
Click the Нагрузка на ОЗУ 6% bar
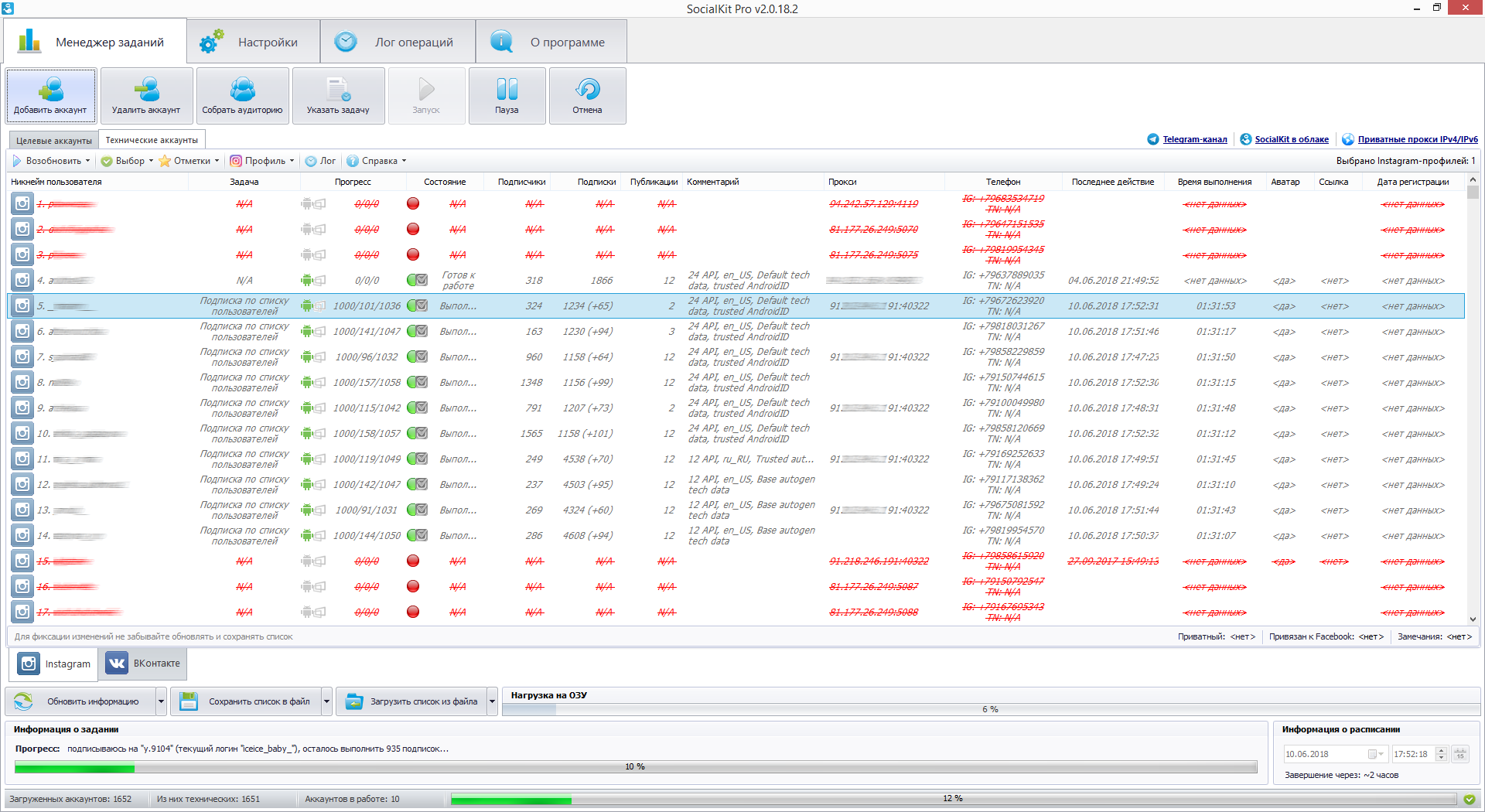(x=991, y=709)
